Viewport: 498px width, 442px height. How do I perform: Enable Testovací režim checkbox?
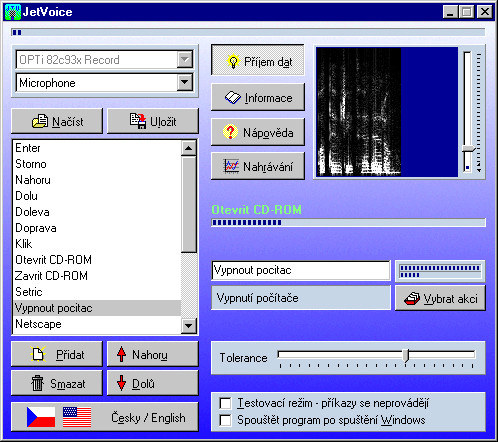click(225, 403)
